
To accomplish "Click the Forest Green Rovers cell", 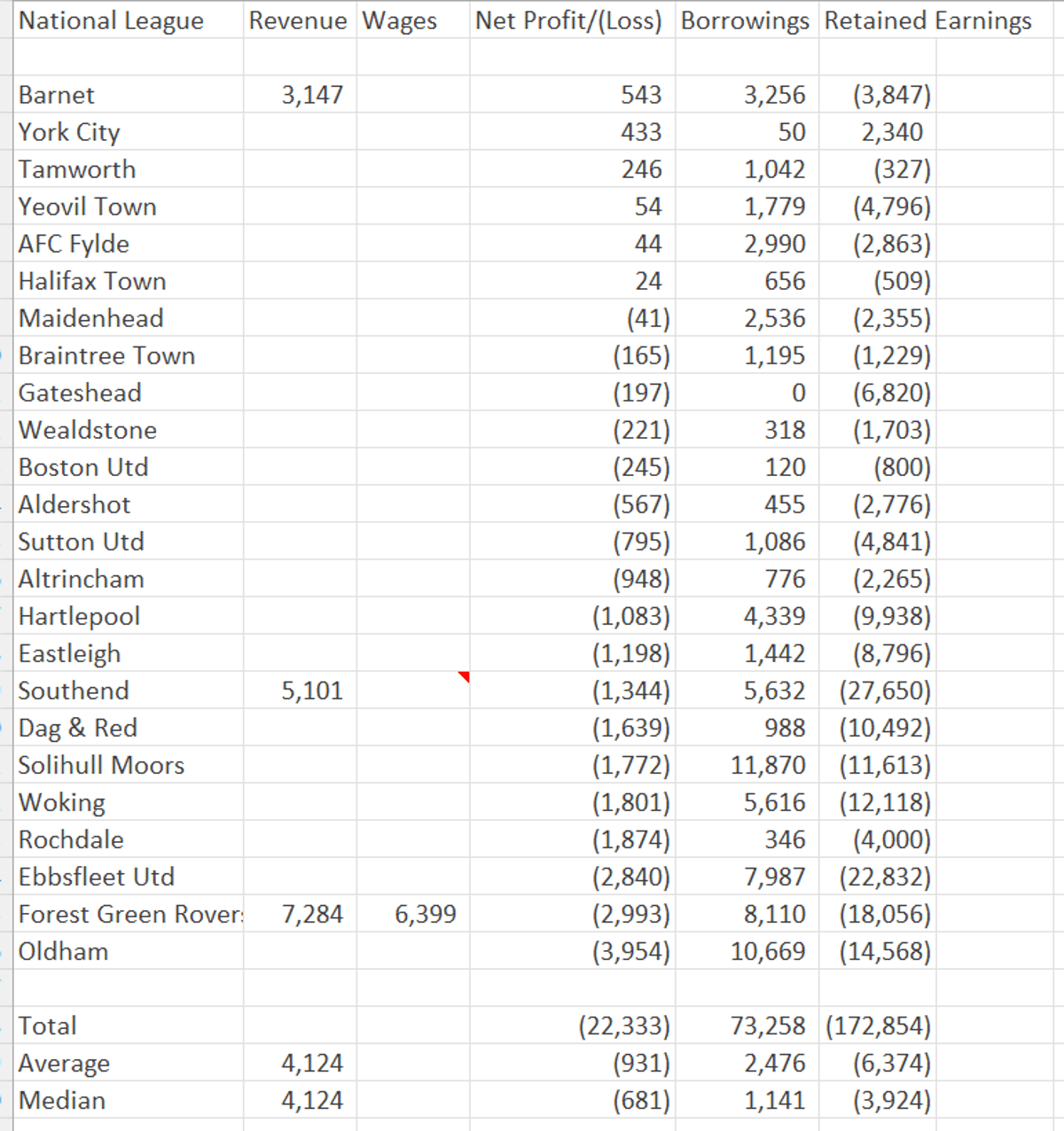I will 129,913.
